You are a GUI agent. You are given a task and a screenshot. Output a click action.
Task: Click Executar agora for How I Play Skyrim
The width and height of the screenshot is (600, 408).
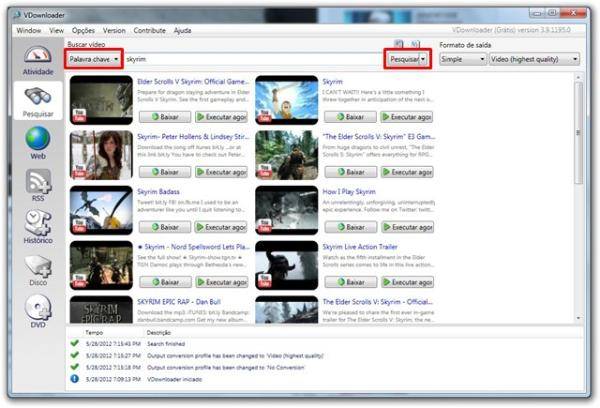click(407, 227)
